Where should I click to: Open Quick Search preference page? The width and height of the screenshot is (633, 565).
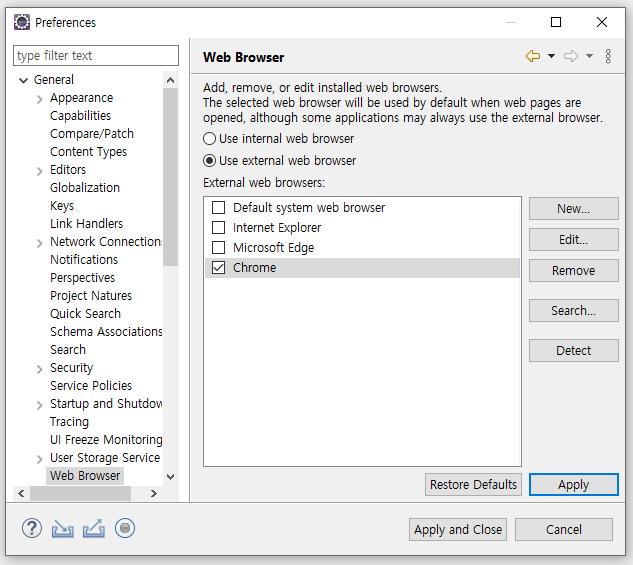point(85,314)
